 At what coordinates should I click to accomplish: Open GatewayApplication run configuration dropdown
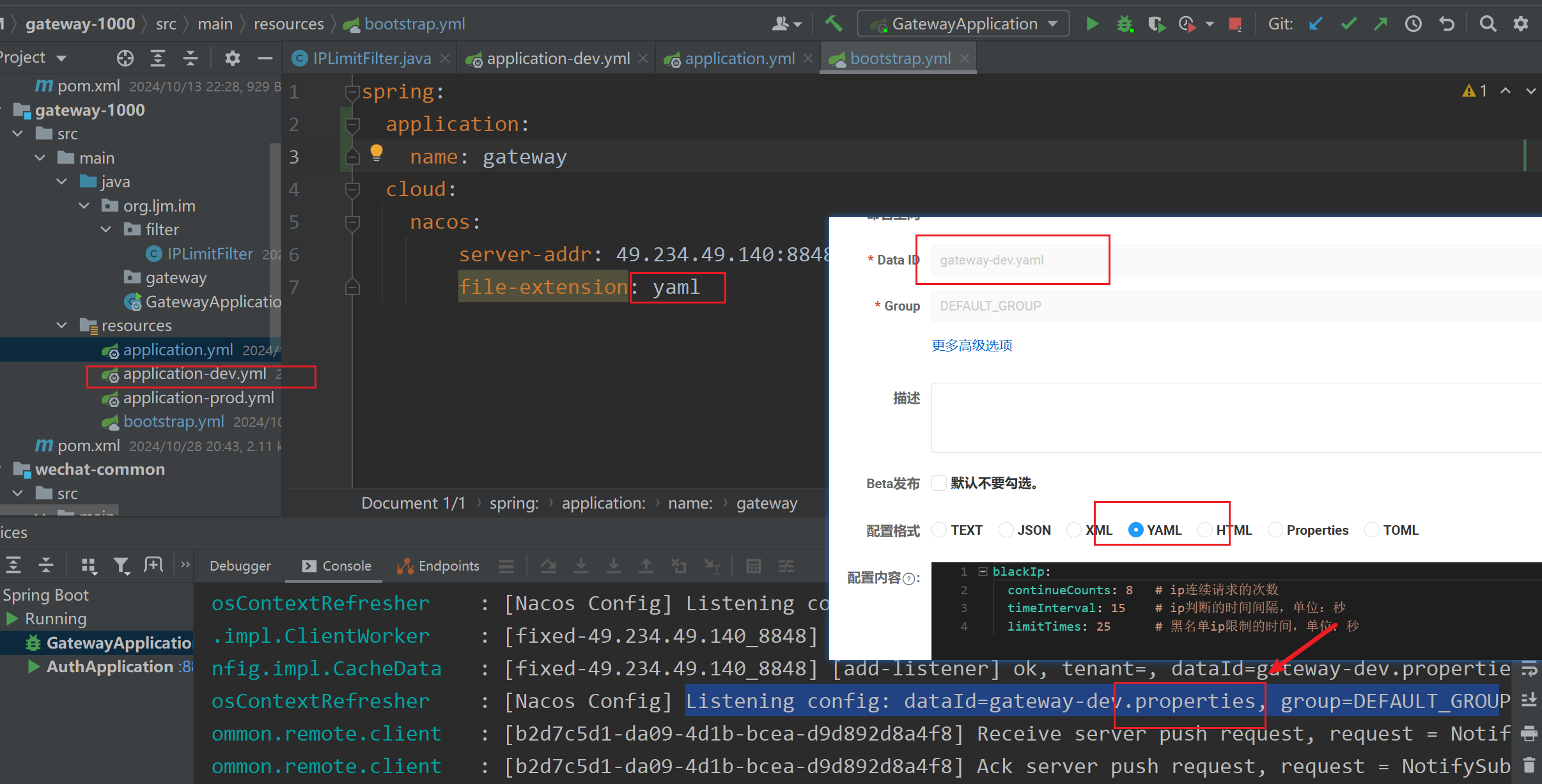[x=1052, y=24]
